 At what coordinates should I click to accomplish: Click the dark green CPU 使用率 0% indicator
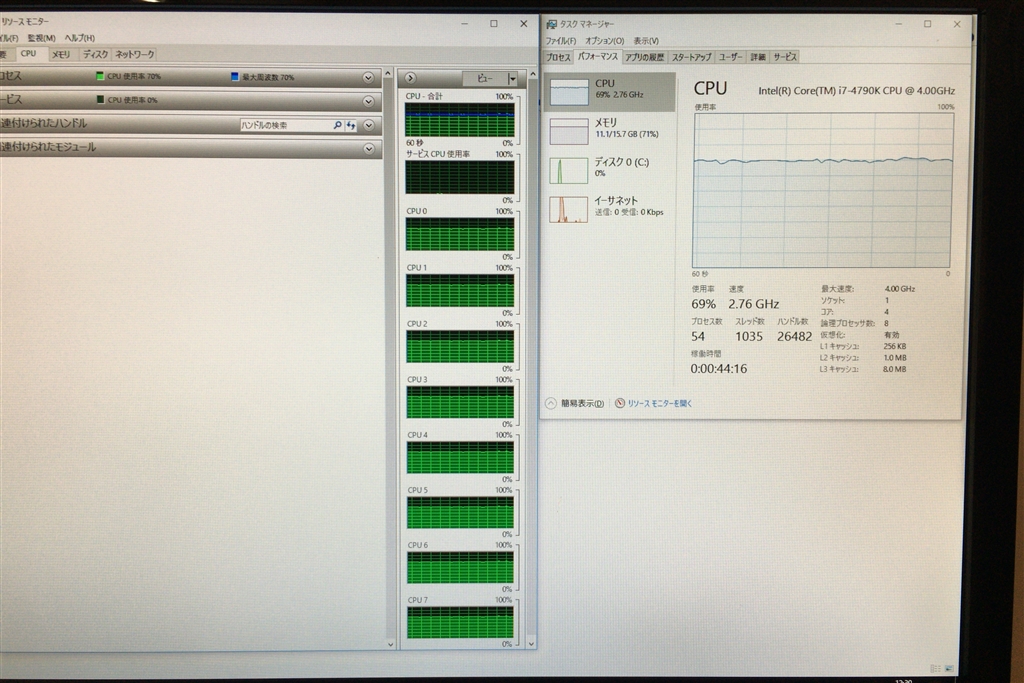point(100,100)
